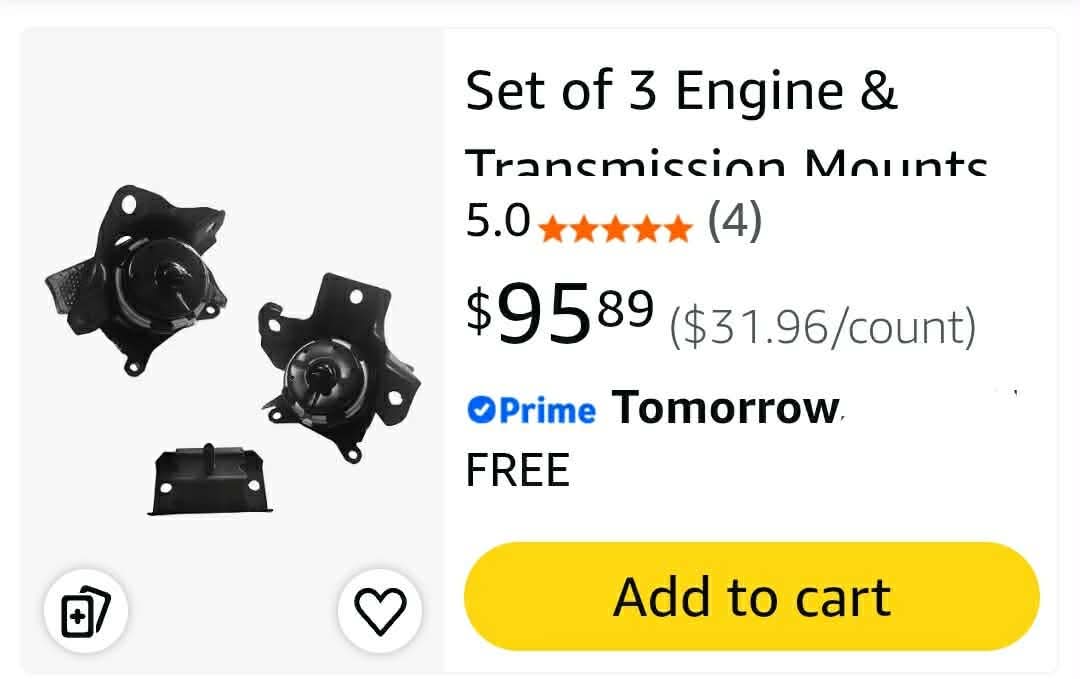
Task: Click the dollar sign before 95
Action: tap(479, 311)
